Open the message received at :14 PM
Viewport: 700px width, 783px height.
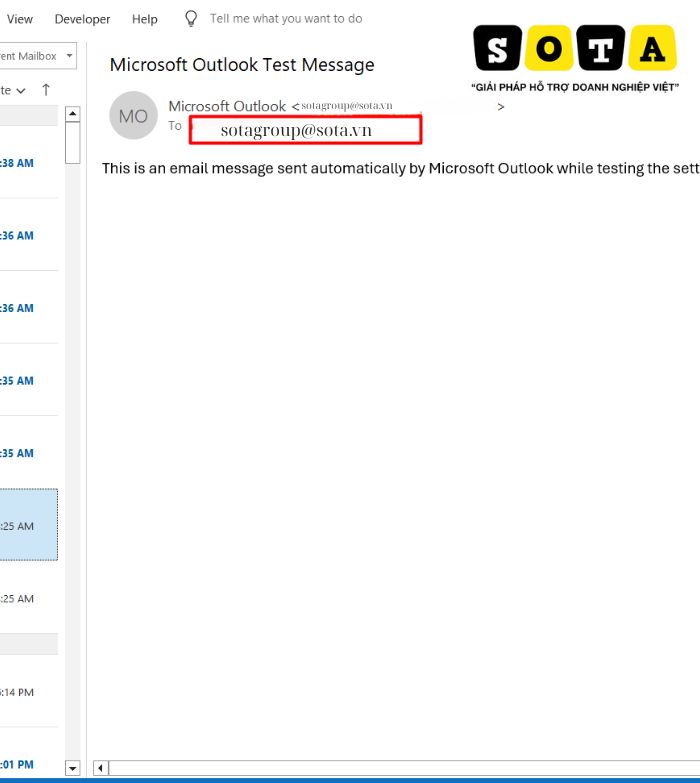pos(29,692)
